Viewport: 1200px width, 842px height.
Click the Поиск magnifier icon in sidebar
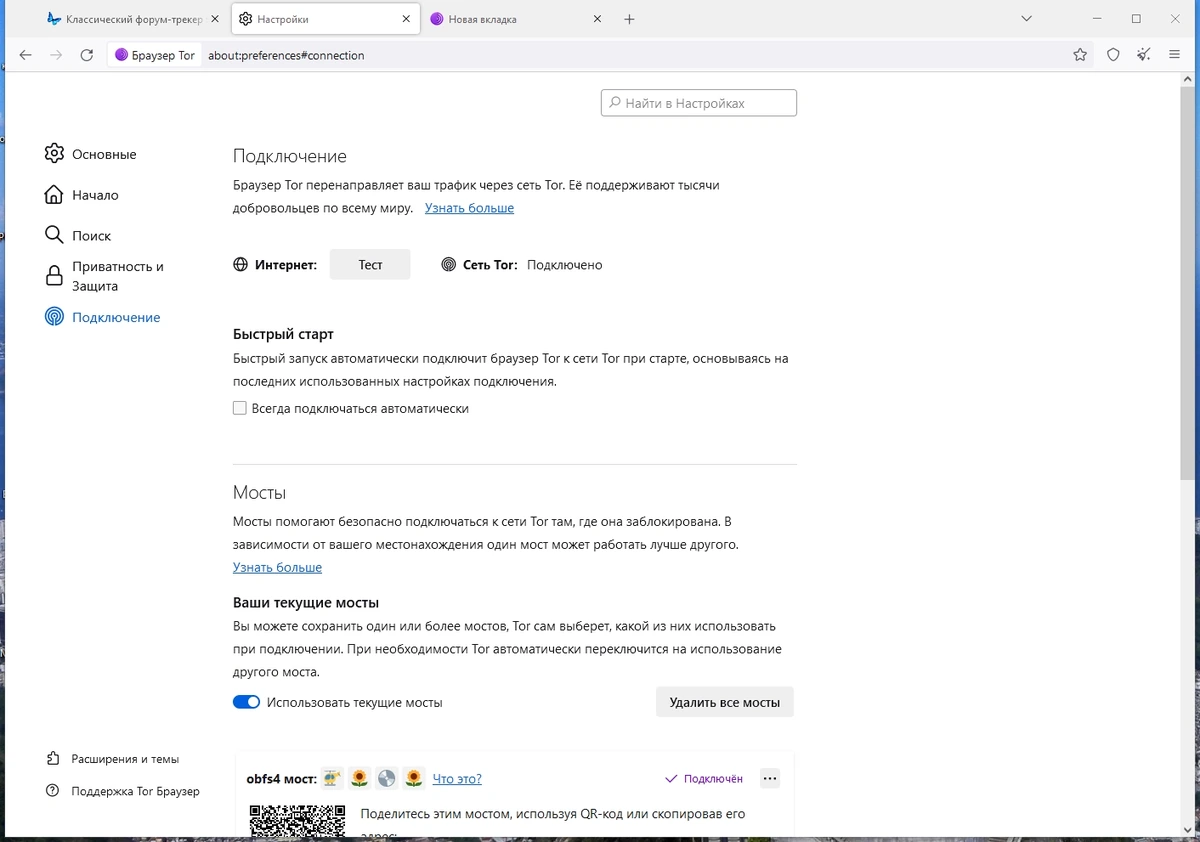(54, 235)
